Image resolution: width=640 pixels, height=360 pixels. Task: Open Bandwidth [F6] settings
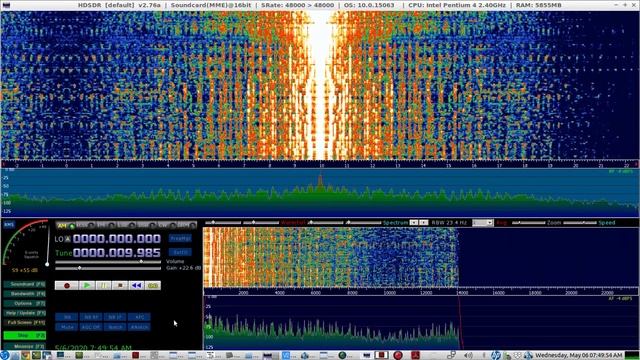[x=24, y=294]
